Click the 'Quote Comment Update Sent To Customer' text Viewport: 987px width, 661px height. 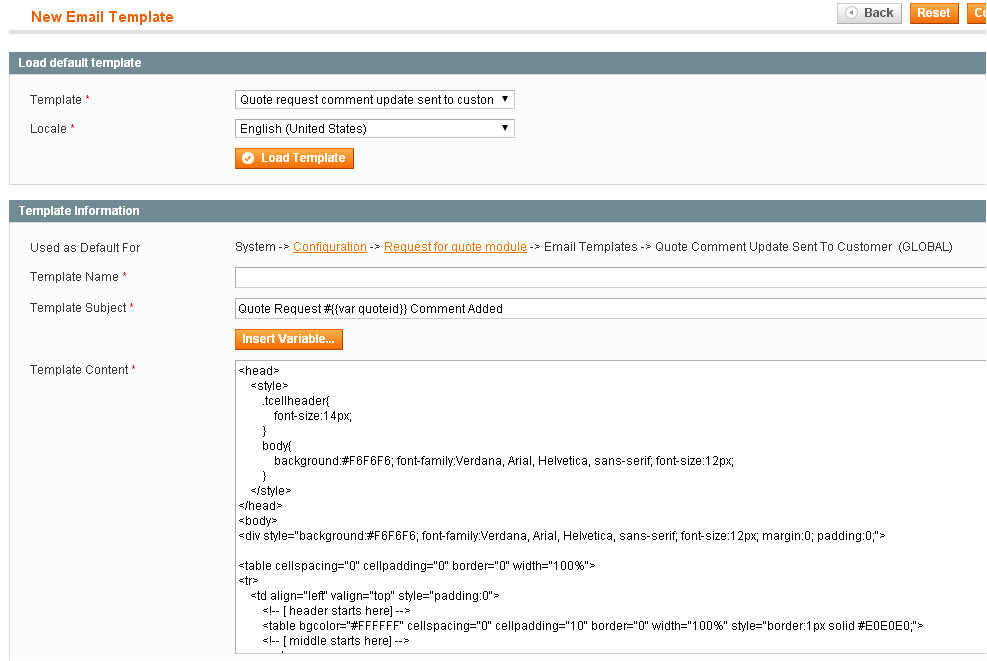(774, 247)
